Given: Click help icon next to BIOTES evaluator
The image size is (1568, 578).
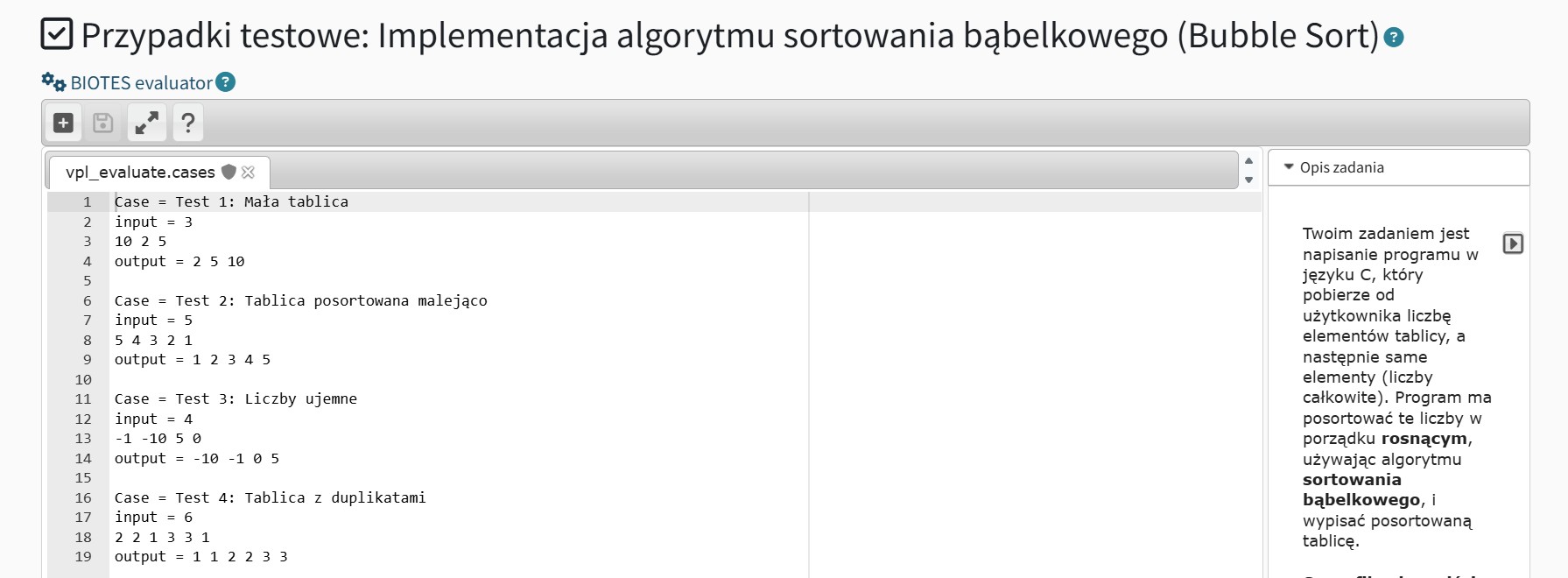Looking at the screenshot, I should tap(225, 82).
